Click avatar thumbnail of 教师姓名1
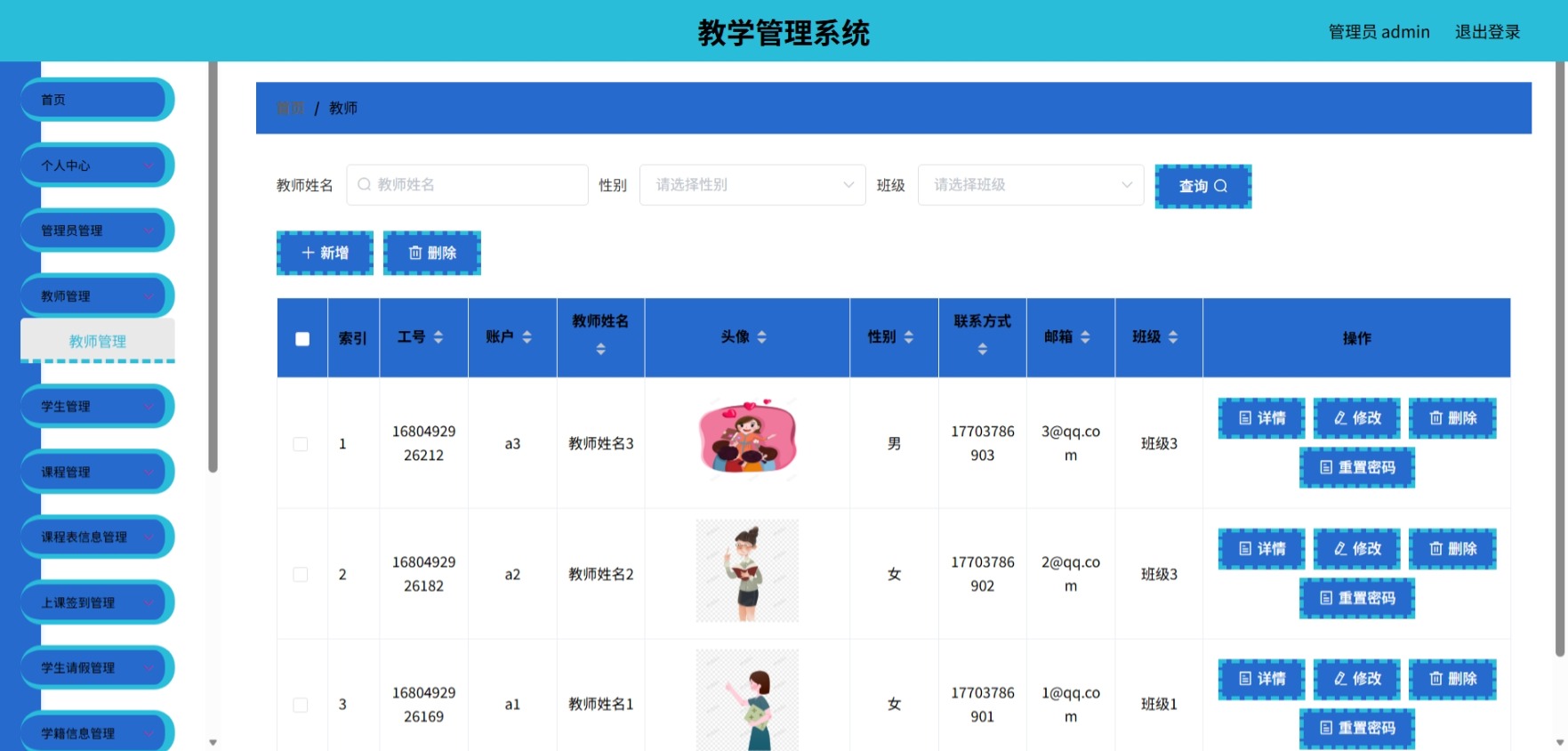The height and width of the screenshot is (751, 1568). coord(747,701)
